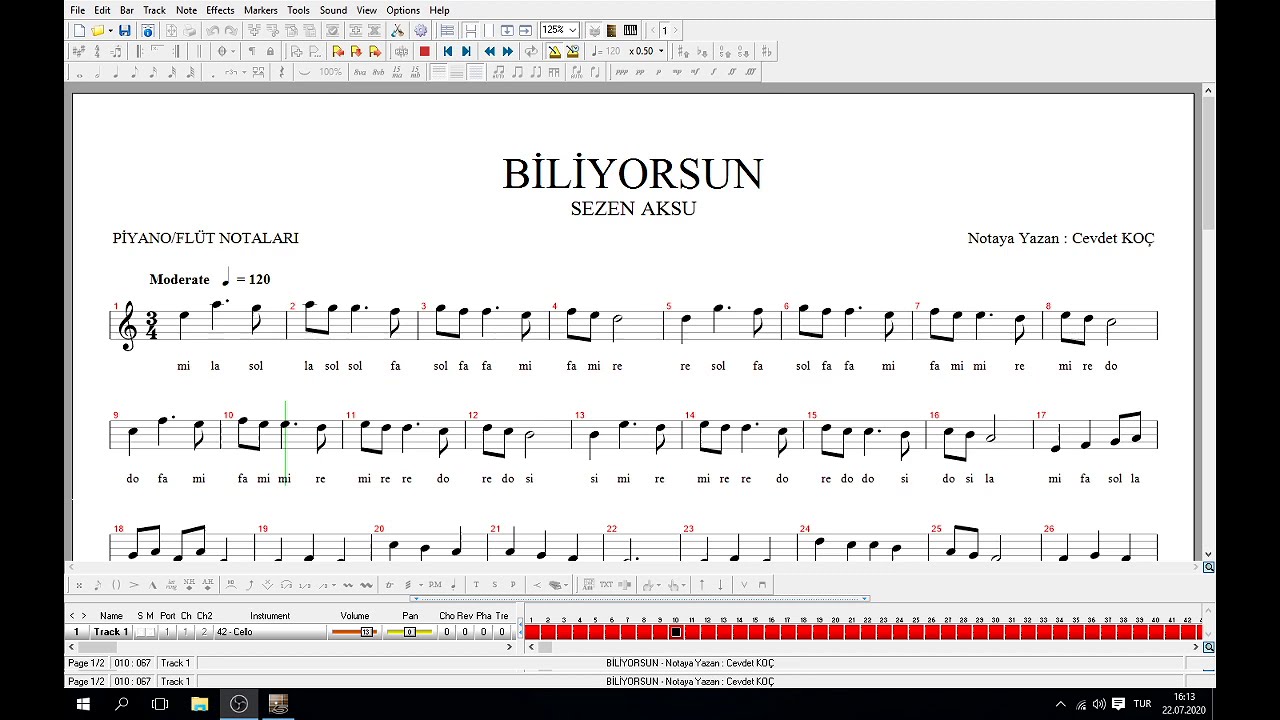Apply dotted note duration
Viewport: 1280px width, 720px height.
coord(213,74)
